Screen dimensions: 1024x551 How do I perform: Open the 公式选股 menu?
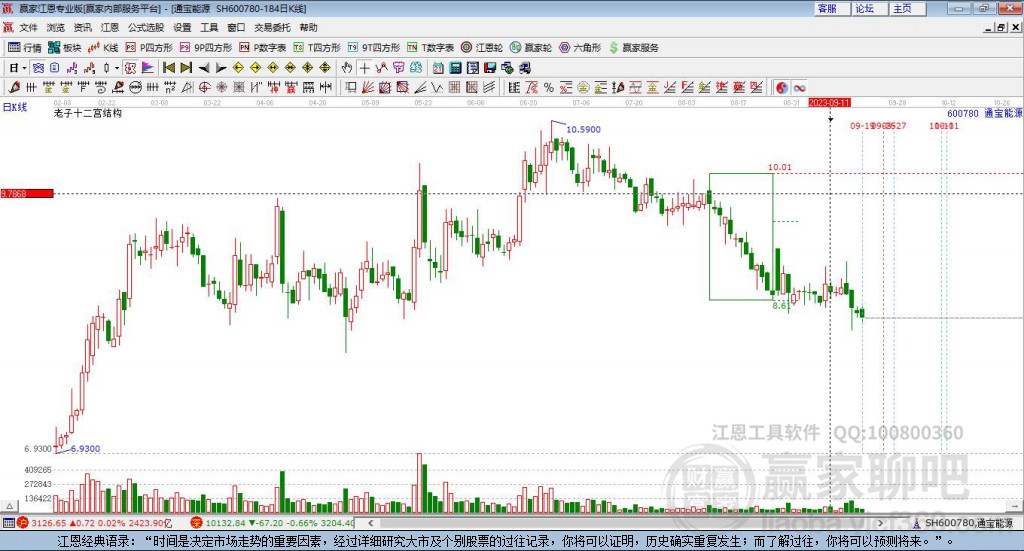click(x=146, y=27)
